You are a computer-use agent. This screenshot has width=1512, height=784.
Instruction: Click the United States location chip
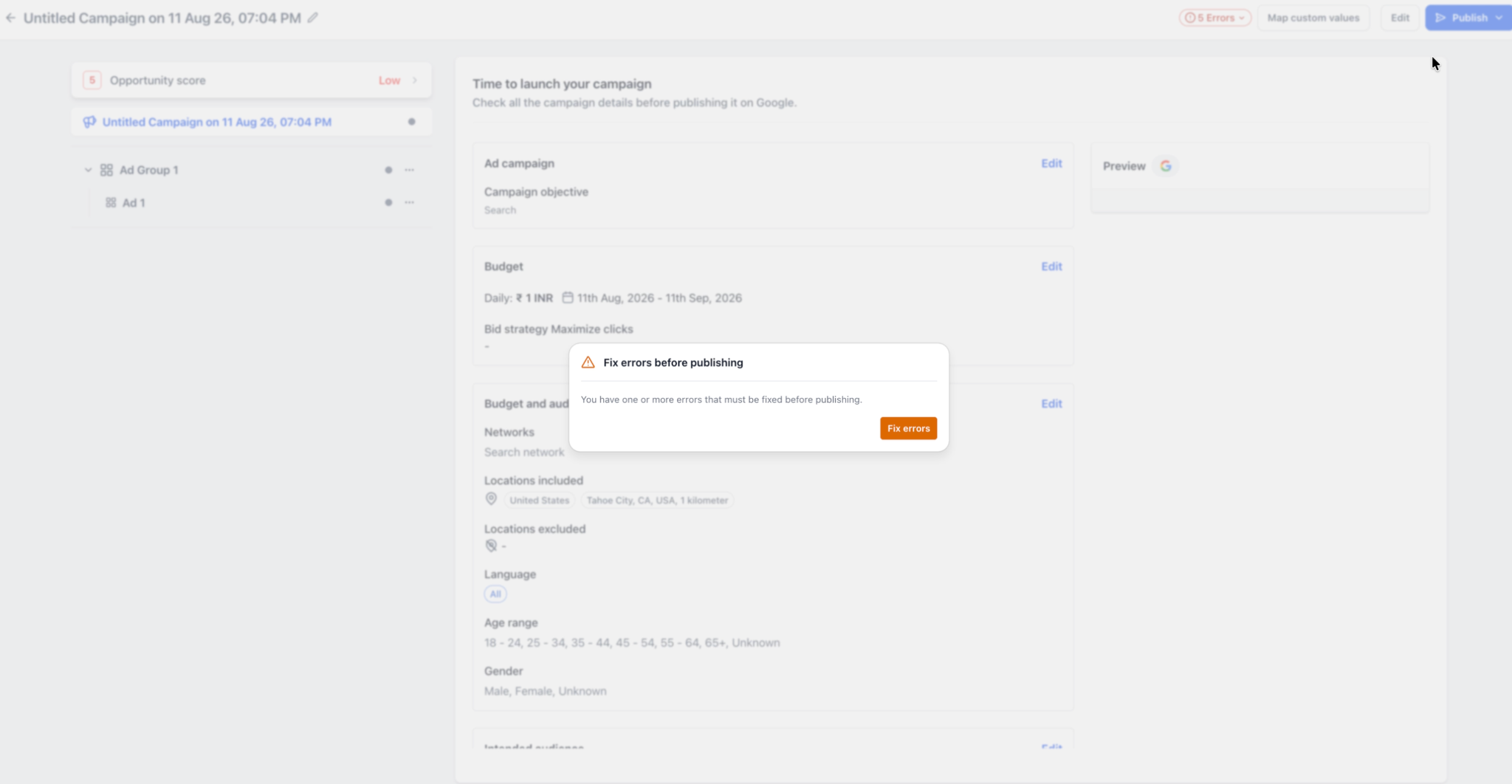(x=539, y=501)
